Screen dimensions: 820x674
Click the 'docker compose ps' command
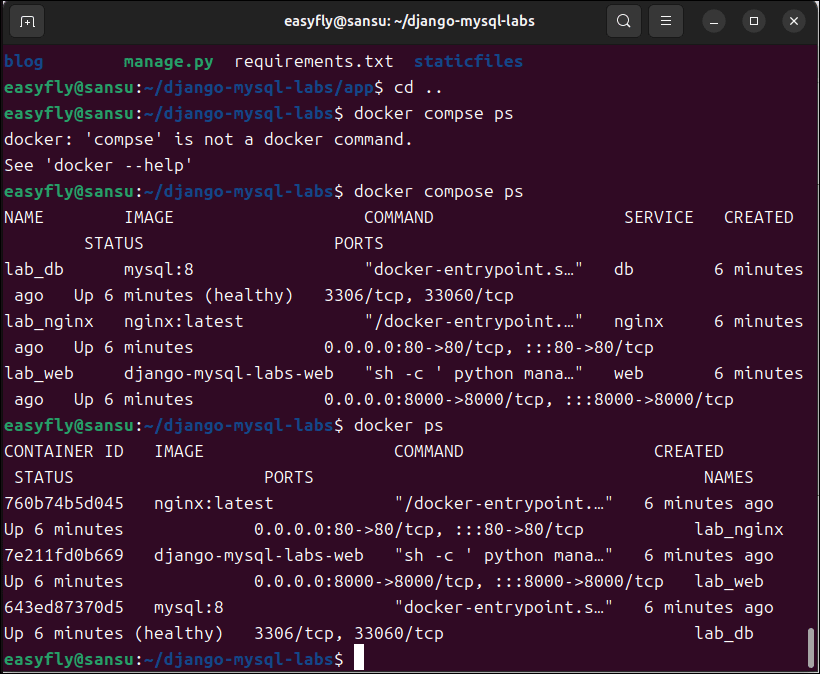438,192
